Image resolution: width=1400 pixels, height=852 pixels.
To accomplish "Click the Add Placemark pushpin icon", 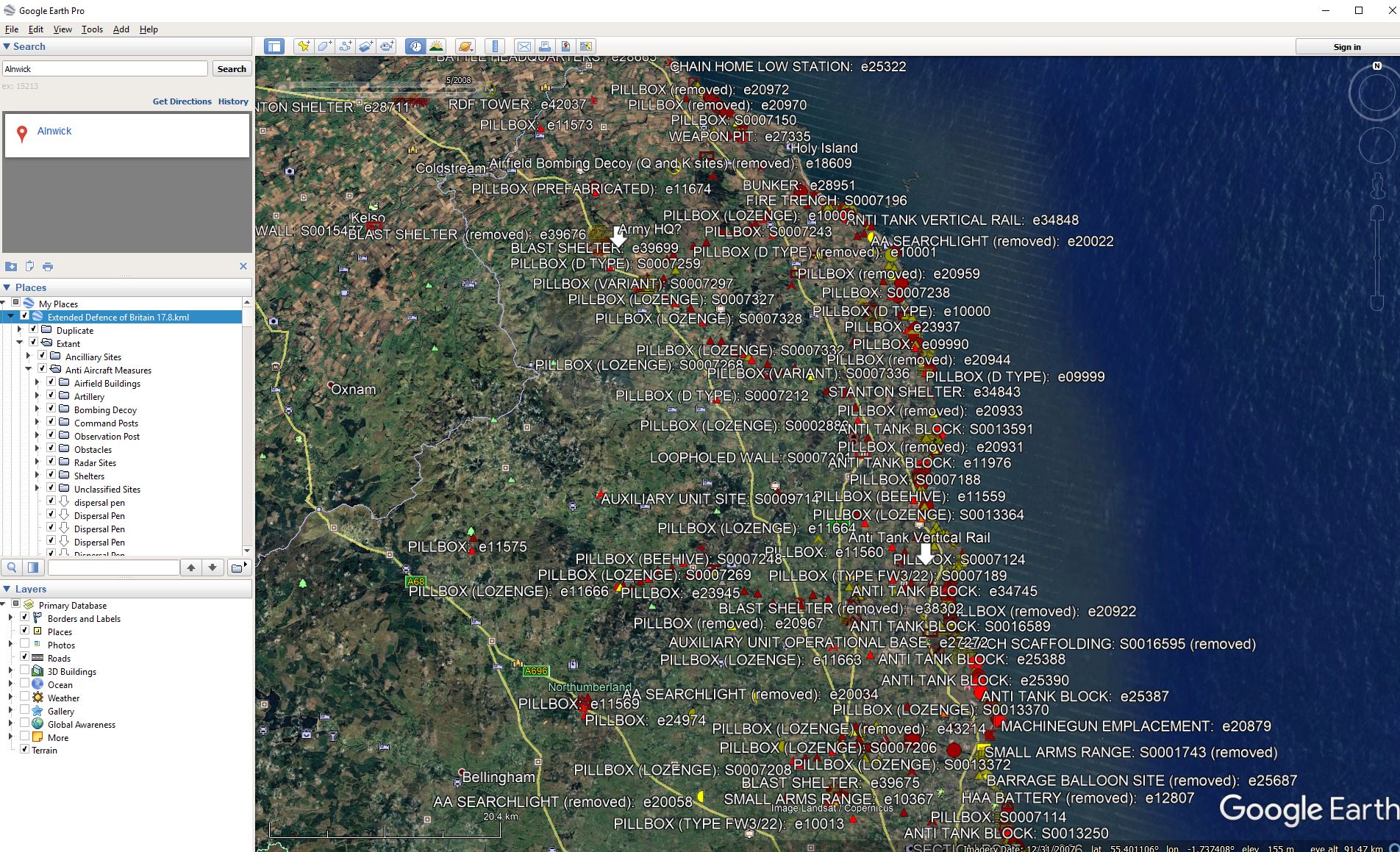I will [303, 46].
